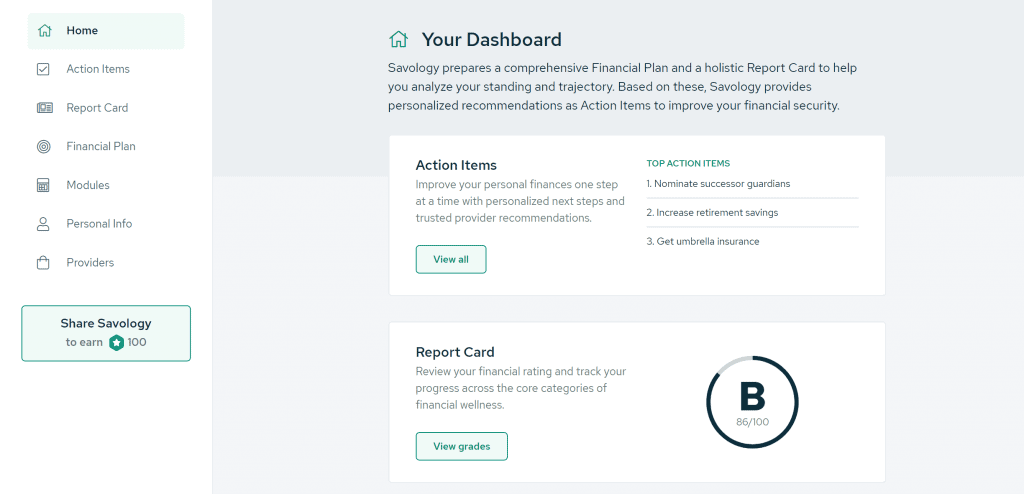Image resolution: width=1024 pixels, height=494 pixels.
Task: Click the Share Savology to earn button
Action: (106, 333)
